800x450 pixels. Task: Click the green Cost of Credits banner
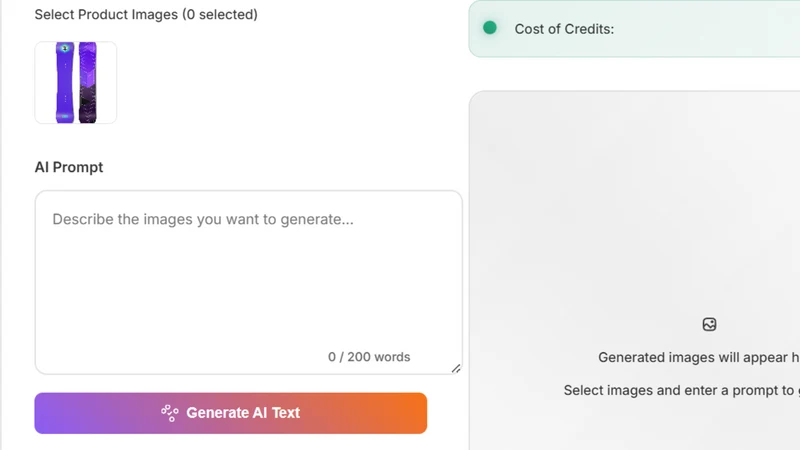click(x=634, y=29)
